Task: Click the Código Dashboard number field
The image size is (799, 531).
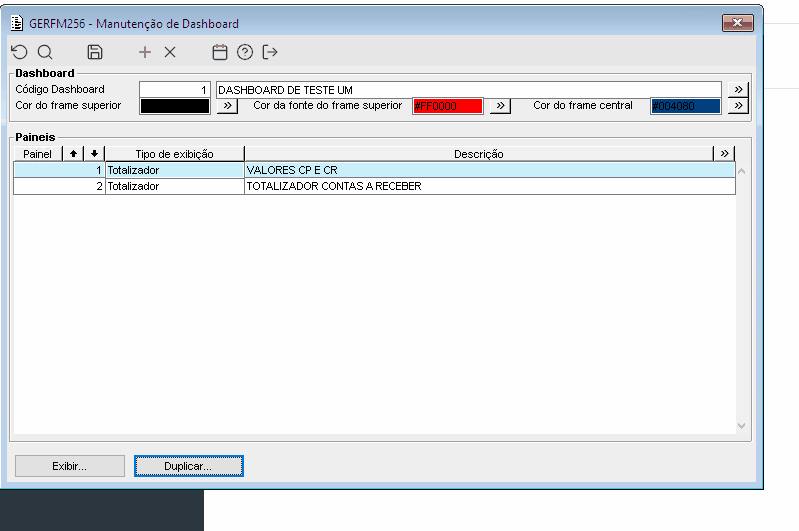Action: (175, 90)
